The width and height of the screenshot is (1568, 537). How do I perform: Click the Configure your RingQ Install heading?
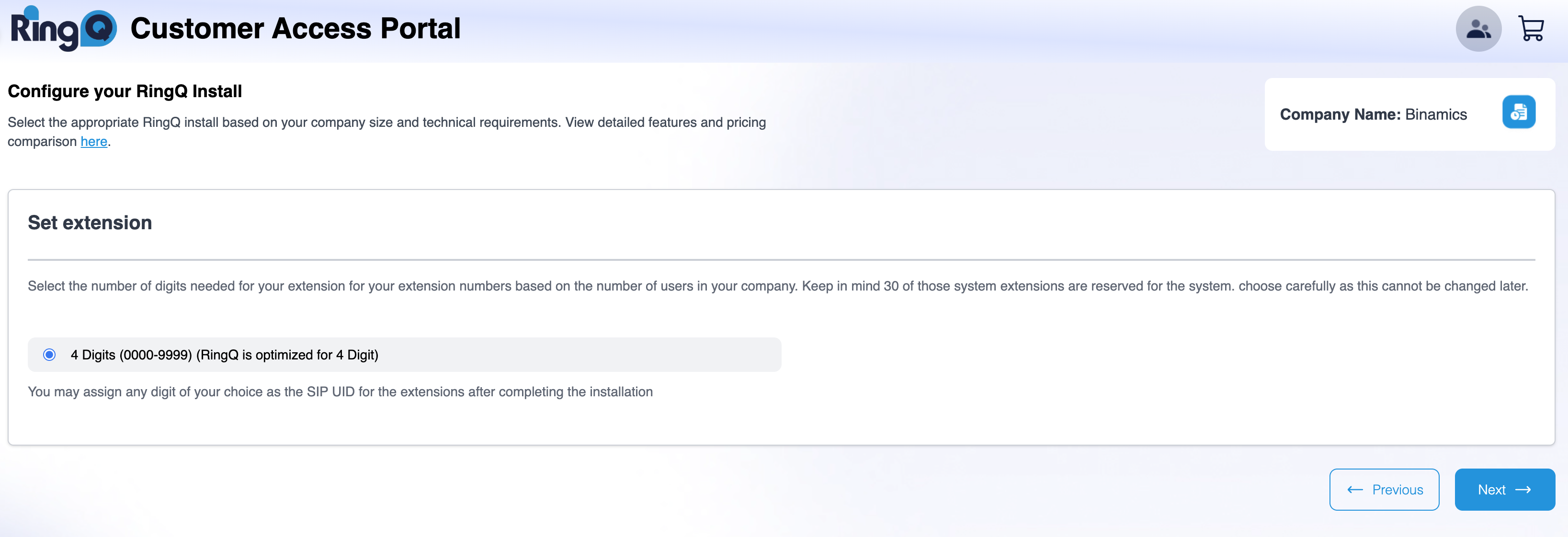[125, 91]
